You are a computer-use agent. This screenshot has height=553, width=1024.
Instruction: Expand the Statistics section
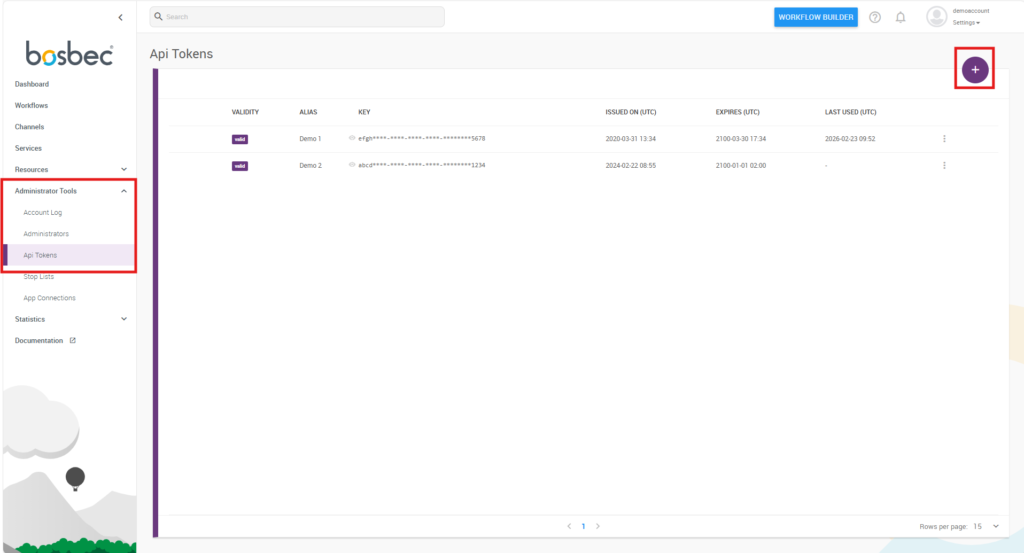tap(124, 319)
